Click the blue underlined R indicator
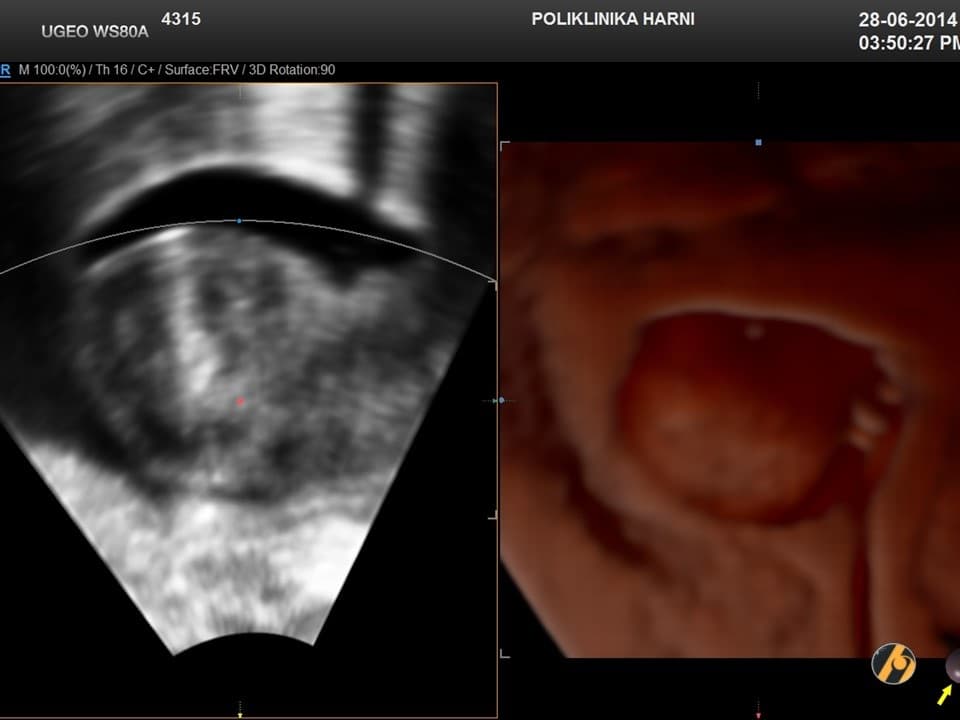The width and height of the screenshot is (960, 720). 5,70
